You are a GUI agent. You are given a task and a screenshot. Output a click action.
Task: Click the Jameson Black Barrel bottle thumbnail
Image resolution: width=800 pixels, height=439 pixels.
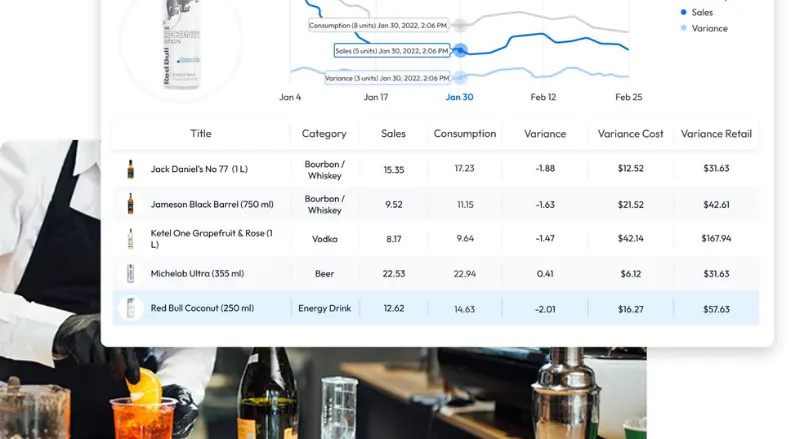[x=131, y=204]
